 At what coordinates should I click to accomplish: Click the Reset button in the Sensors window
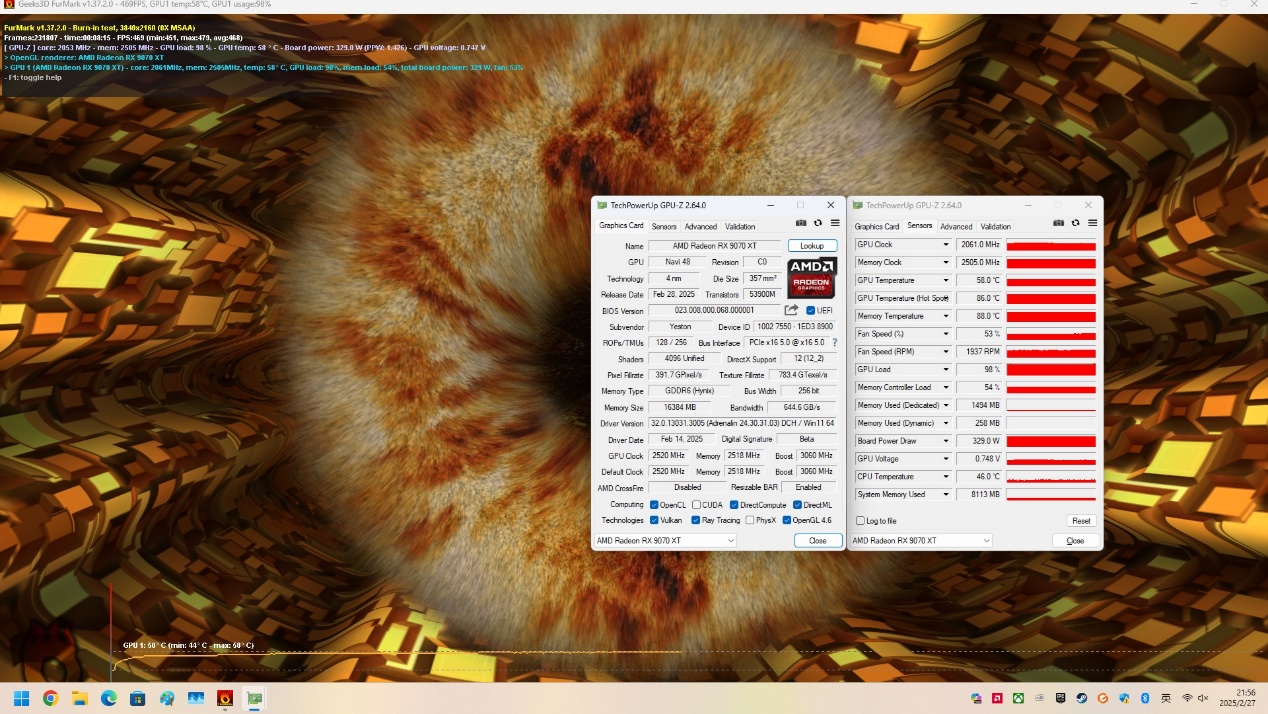(1081, 521)
